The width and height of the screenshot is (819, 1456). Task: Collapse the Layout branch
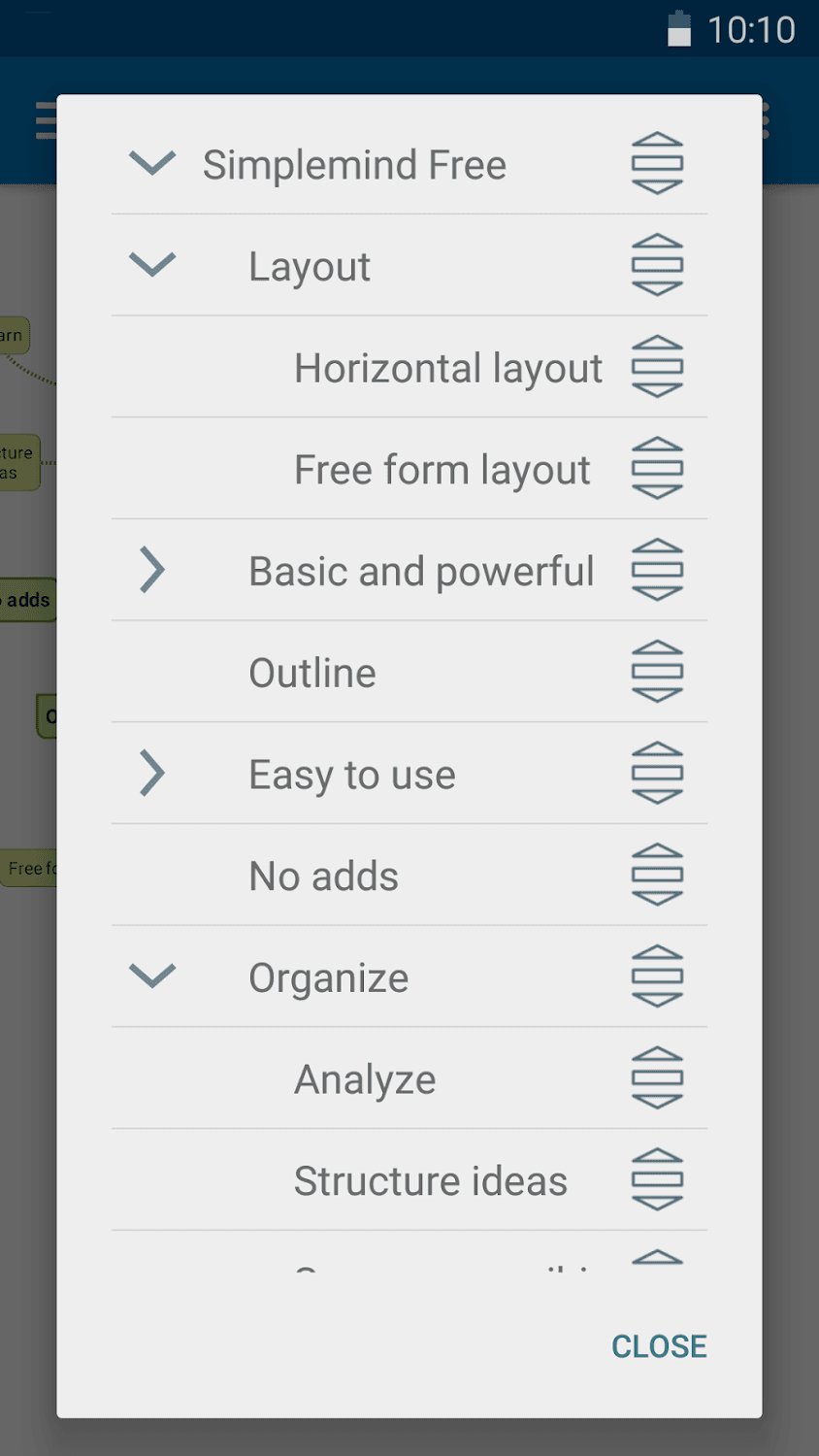(152, 265)
